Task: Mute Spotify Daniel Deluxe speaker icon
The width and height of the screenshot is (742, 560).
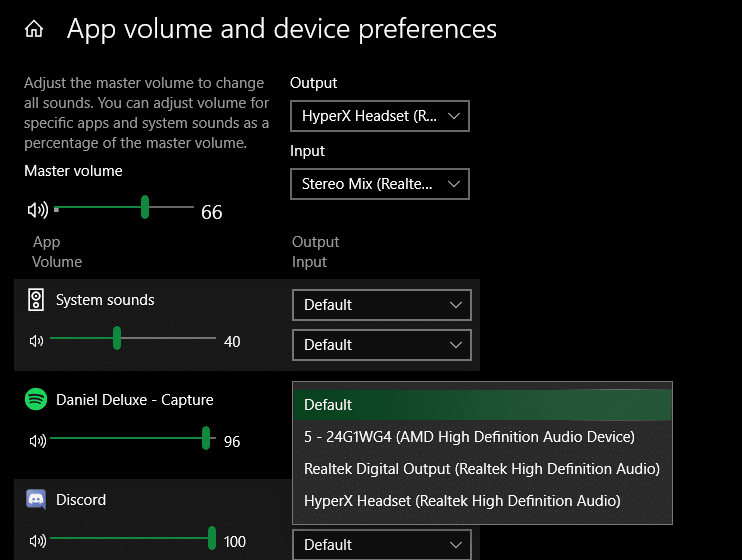Action: 38,441
